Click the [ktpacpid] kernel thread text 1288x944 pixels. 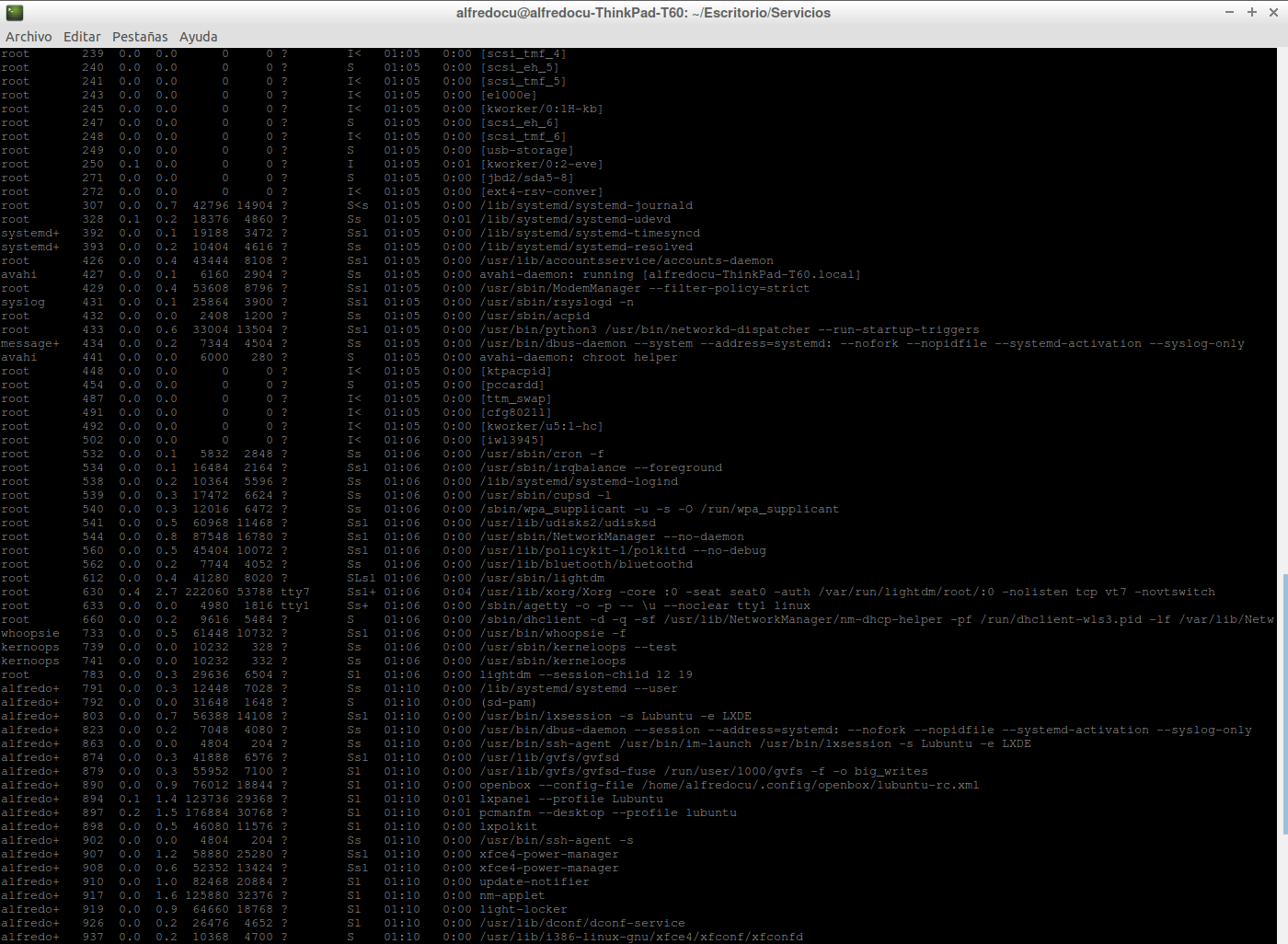click(516, 372)
